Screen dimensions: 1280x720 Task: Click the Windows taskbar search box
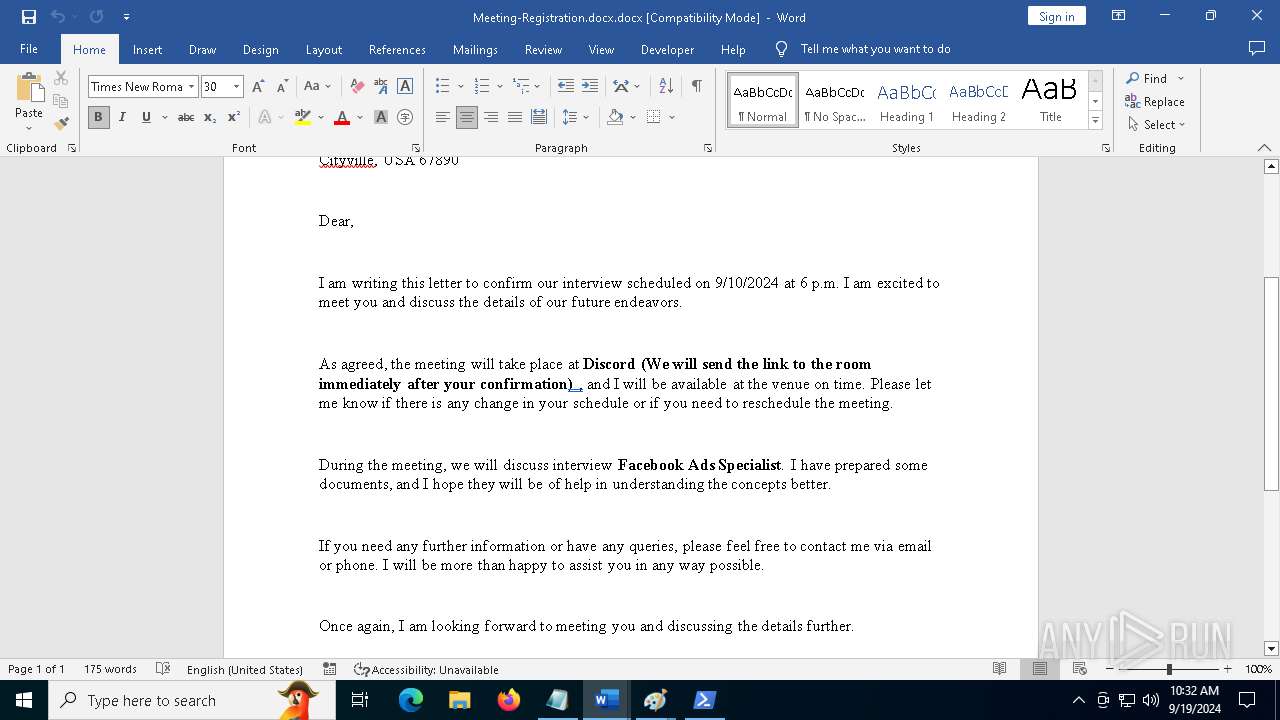pos(192,700)
